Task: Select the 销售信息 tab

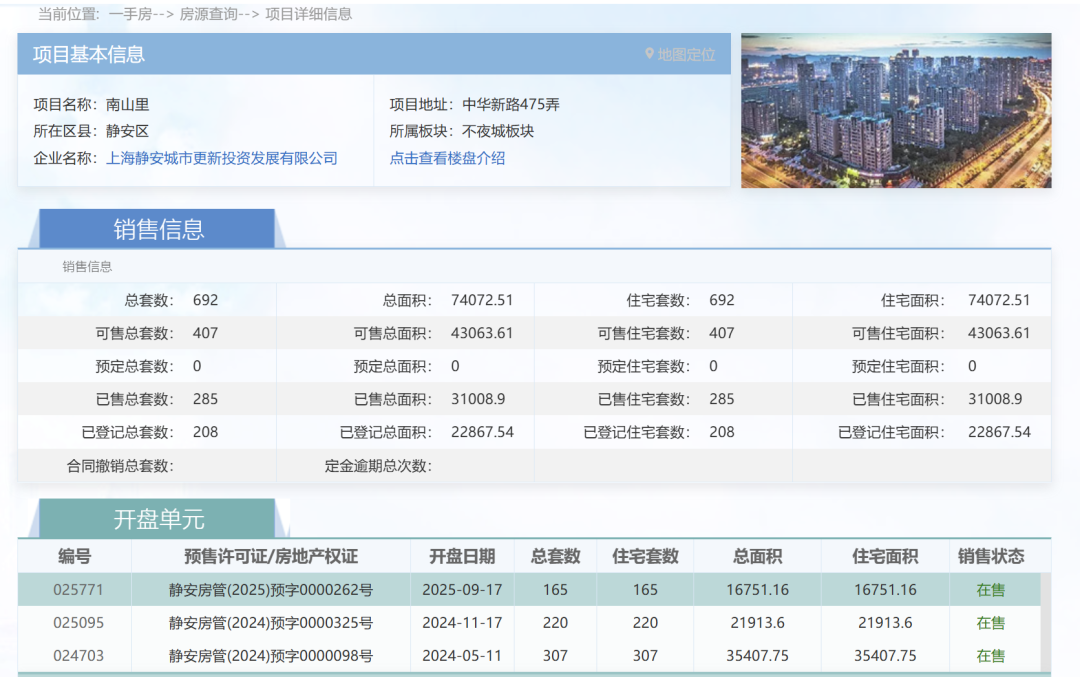Action: point(158,229)
